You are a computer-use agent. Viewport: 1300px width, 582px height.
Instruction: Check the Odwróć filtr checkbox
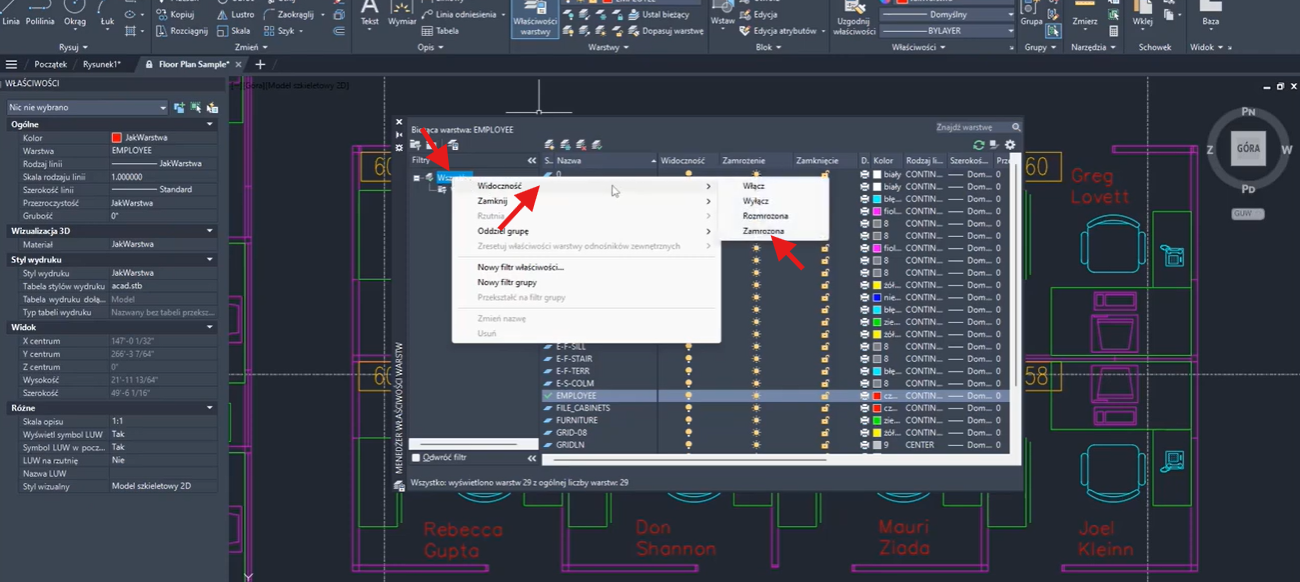(417, 458)
